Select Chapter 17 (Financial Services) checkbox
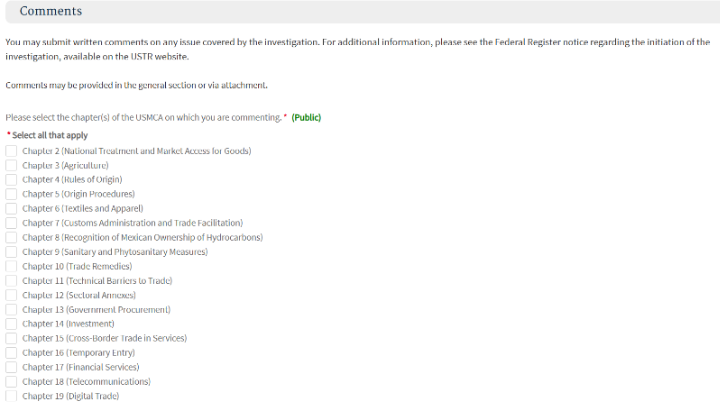 pyautogui.click(x=11, y=368)
